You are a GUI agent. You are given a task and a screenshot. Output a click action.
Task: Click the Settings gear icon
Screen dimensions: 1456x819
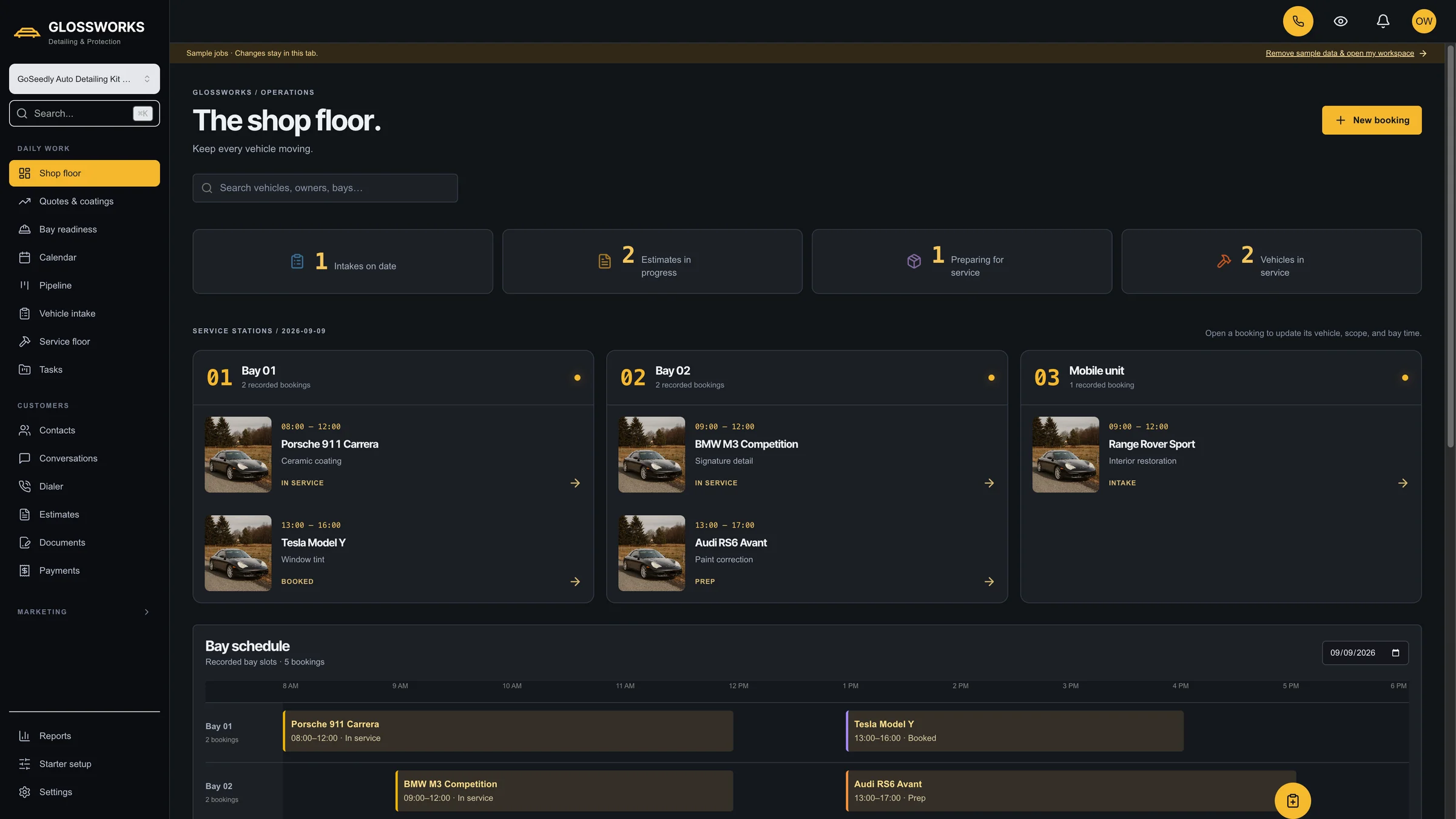(24, 792)
